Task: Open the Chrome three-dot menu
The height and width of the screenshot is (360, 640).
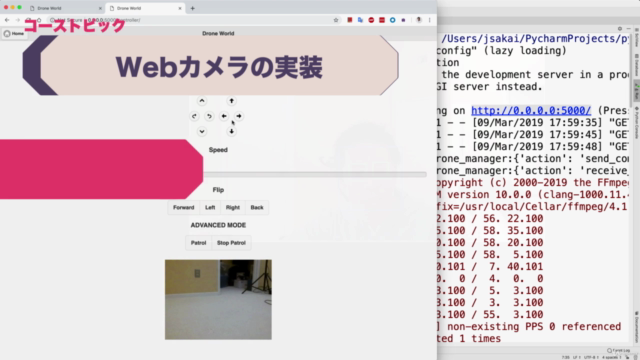Action: [x=429, y=20]
